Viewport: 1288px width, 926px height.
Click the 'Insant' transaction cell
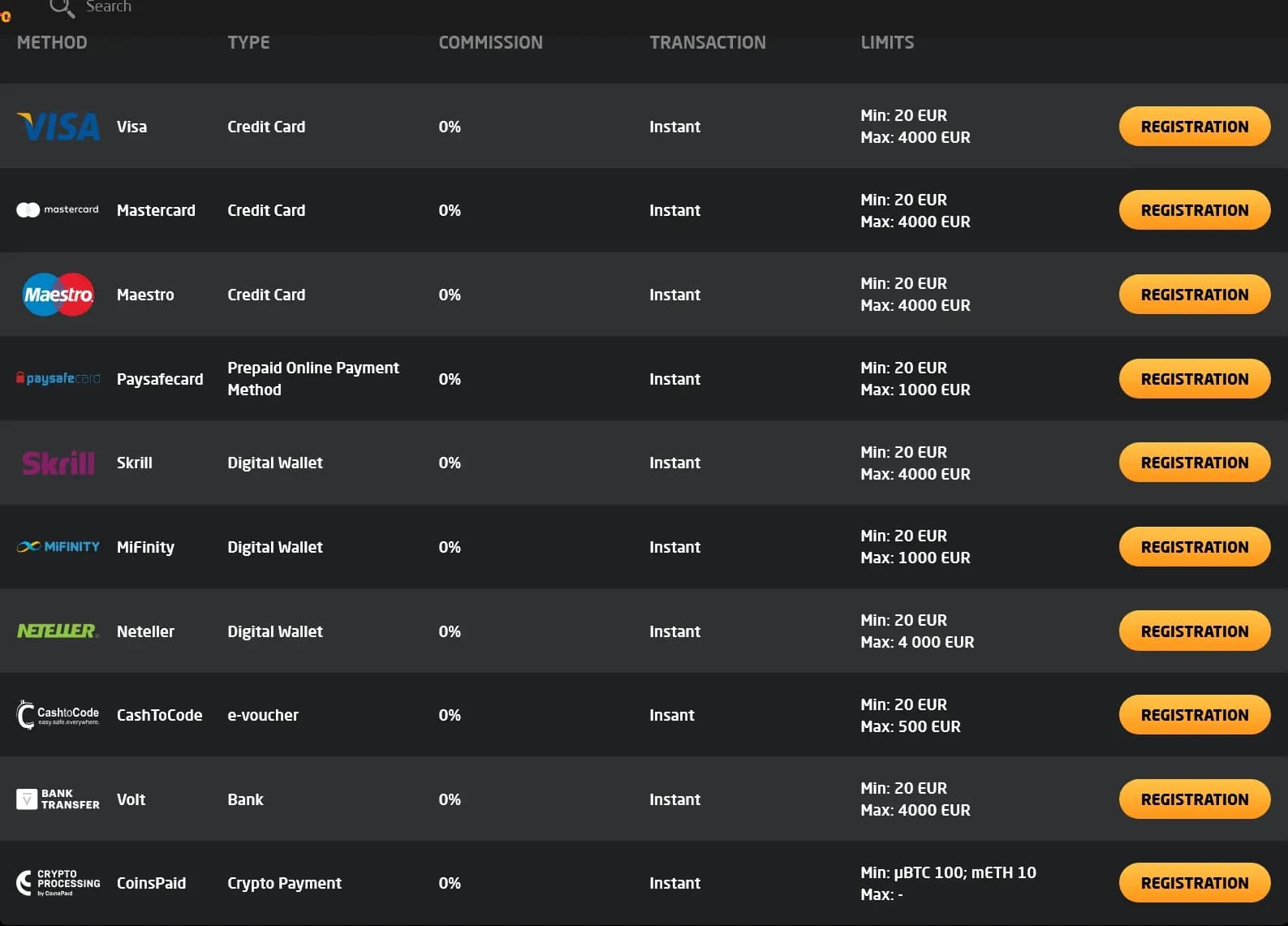tap(672, 715)
